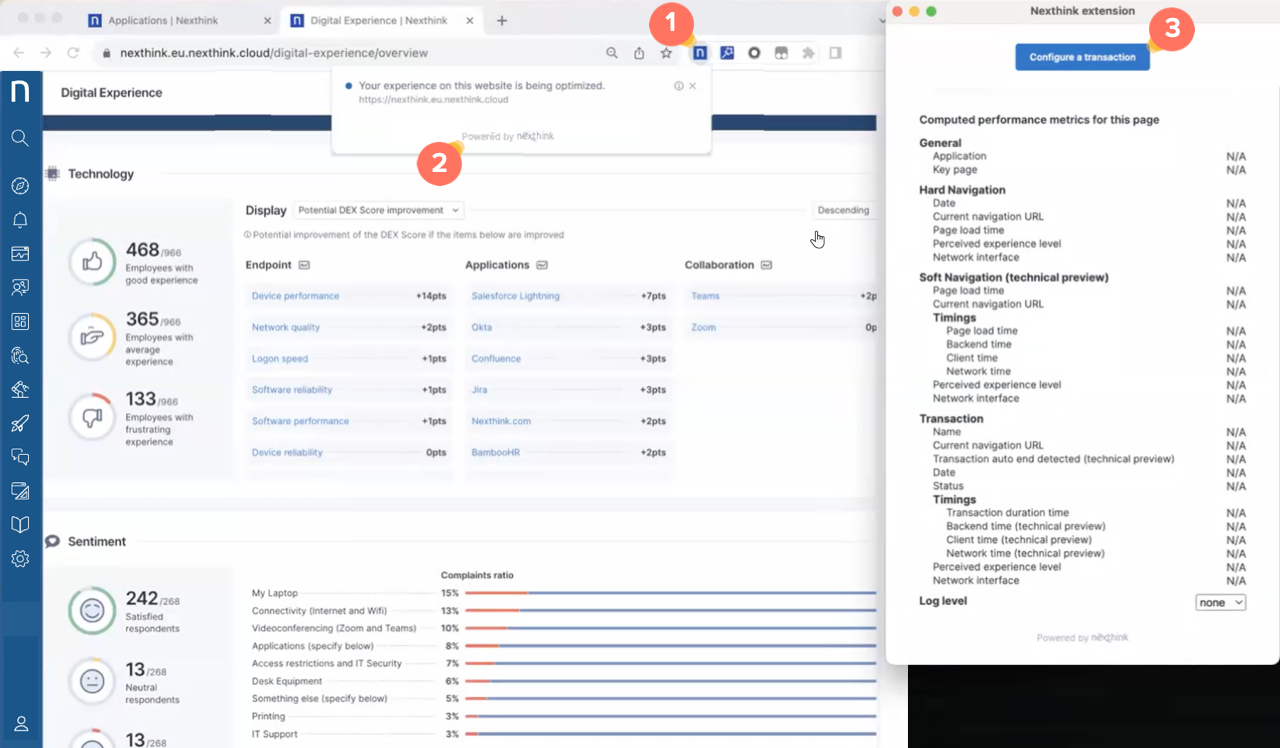Bookmark this page with the star icon

point(666,53)
